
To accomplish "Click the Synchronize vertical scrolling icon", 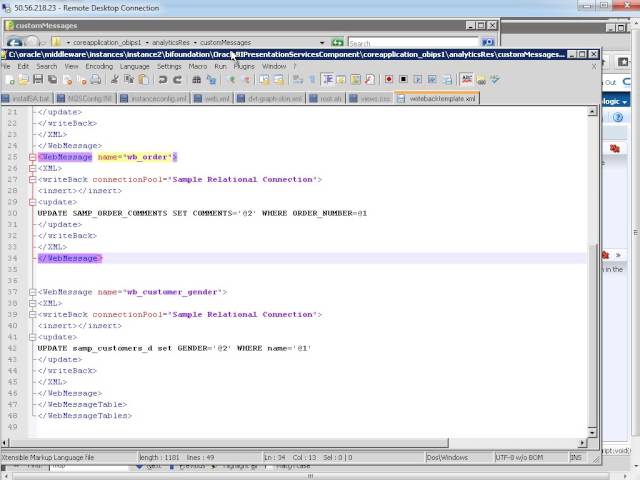I will [x=264, y=80].
